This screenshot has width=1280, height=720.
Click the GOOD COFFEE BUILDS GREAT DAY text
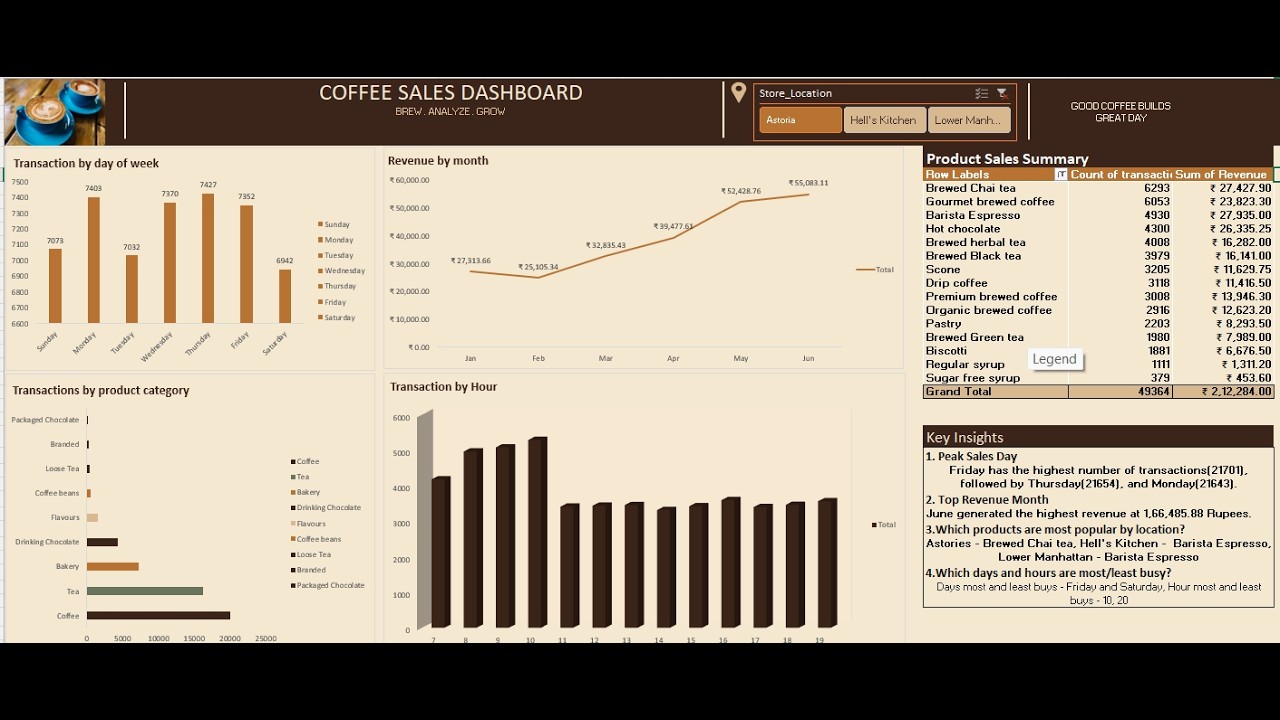pos(1120,112)
